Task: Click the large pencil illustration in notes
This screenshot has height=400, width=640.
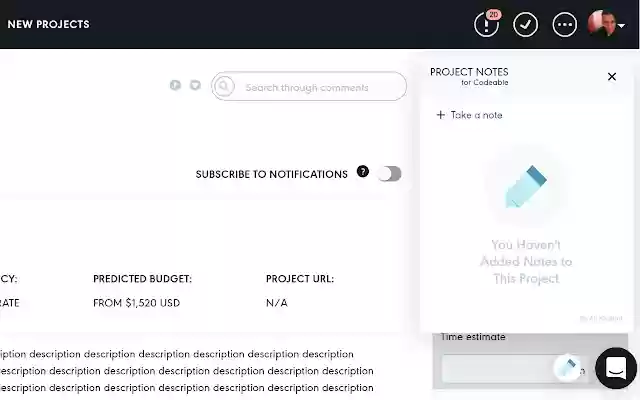Action: pyautogui.click(x=526, y=187)
